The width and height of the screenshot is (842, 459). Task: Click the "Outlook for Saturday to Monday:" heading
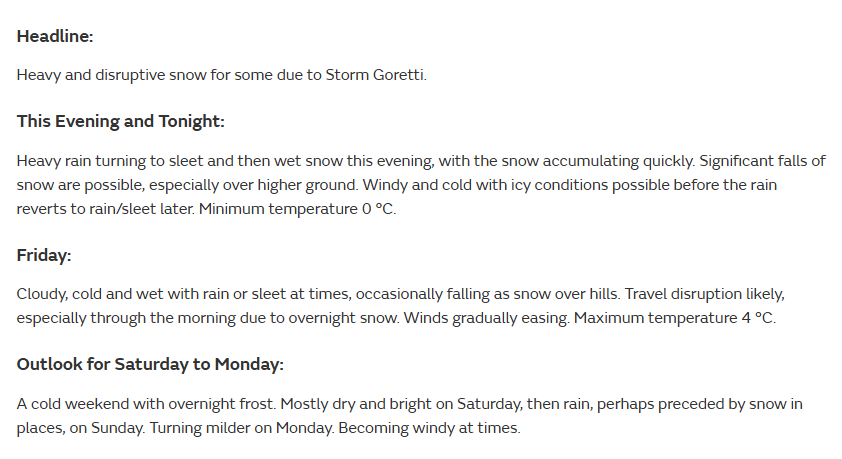point(150,364)
